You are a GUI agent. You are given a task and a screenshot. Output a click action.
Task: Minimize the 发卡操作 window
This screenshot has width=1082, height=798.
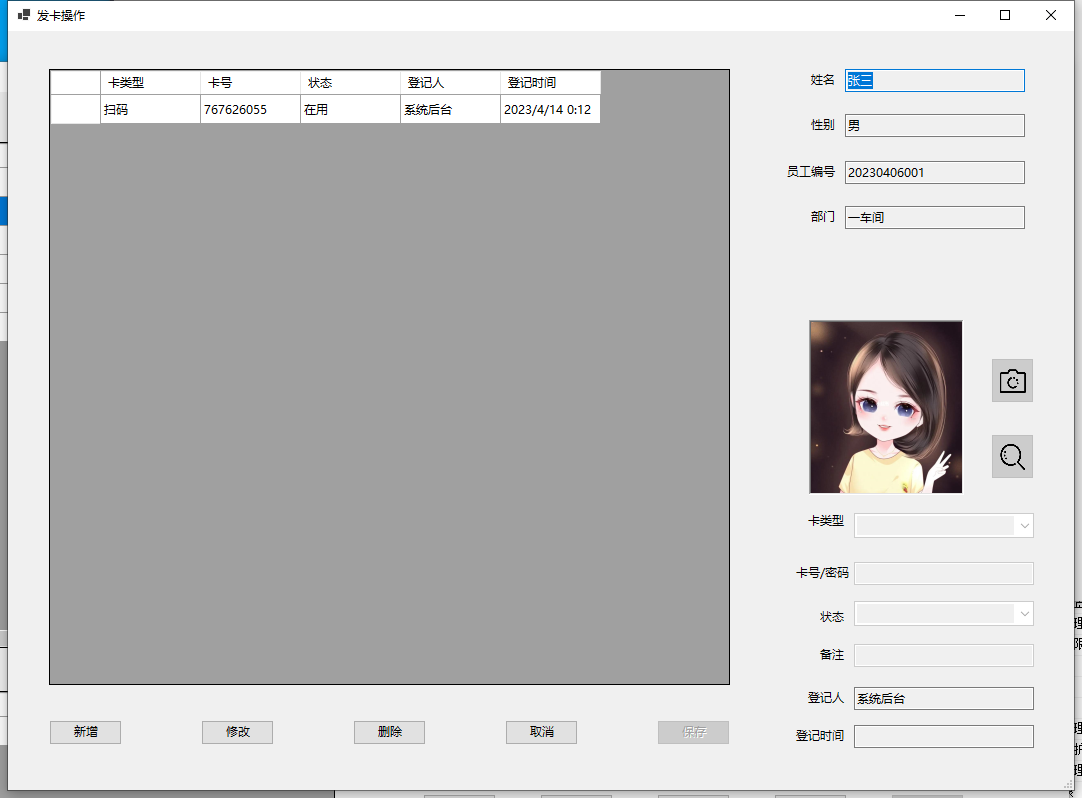pos(960,15)
